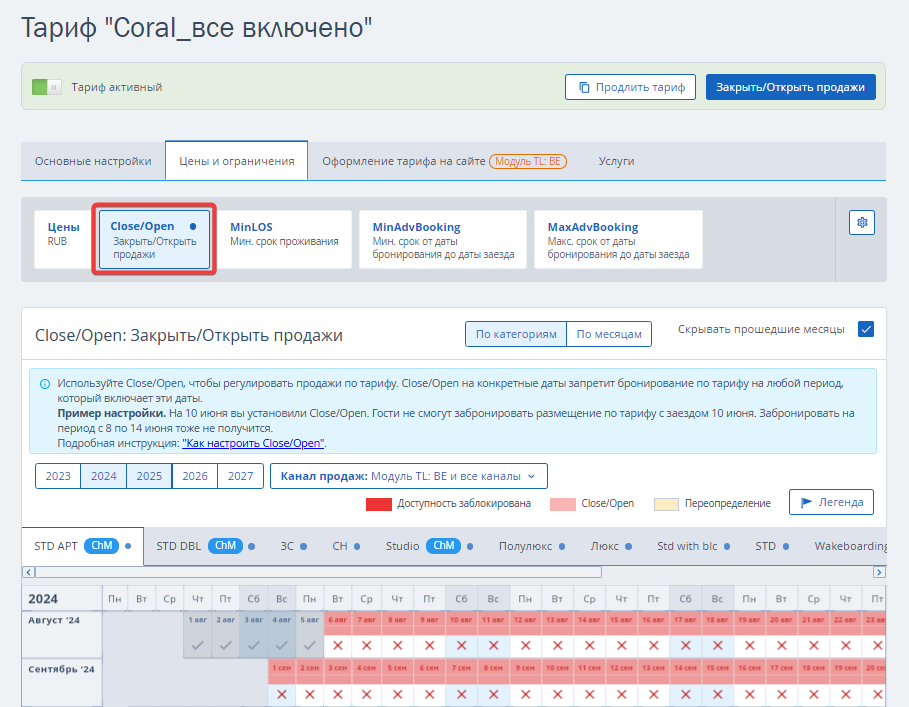Click the info icon in the hint box
909x707 pixels.
pos(45,384)
